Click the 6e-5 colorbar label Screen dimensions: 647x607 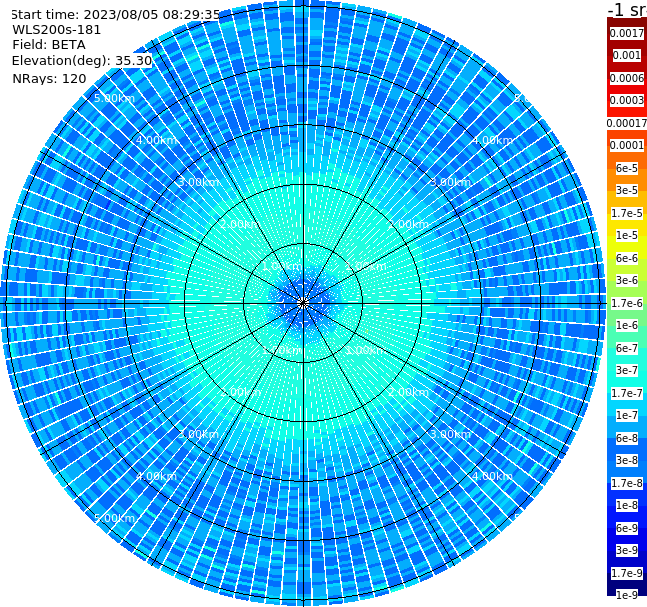click(x=627, y=168)
